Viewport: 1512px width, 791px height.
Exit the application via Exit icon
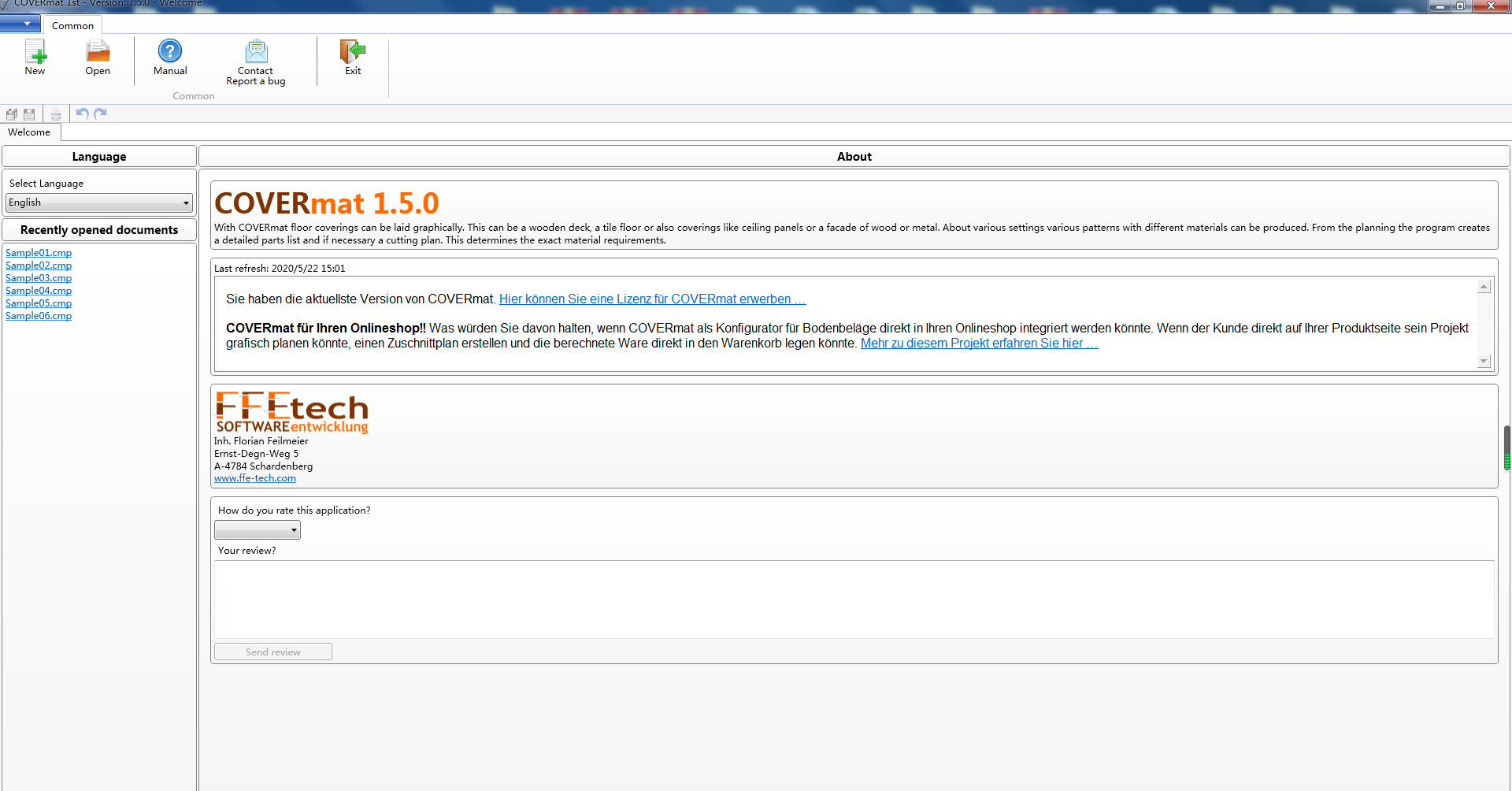click(x=353, y=58)
